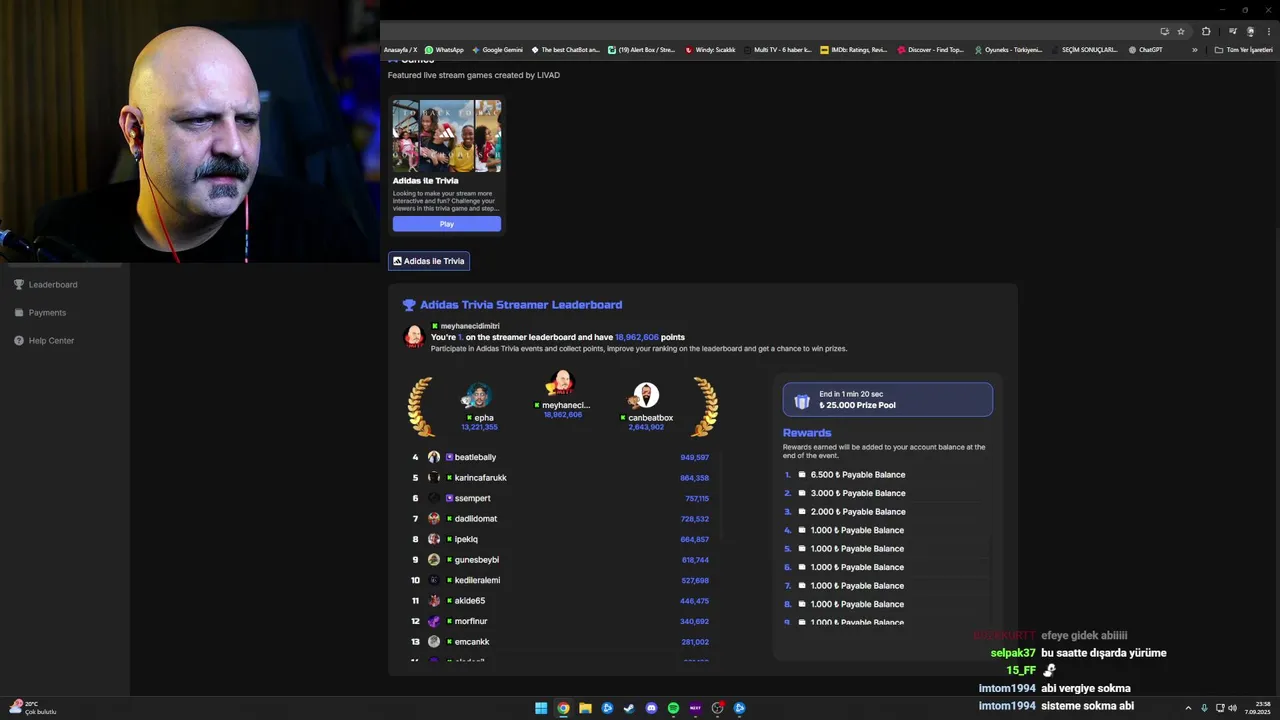Click meyhaneci's avatar on the podium
This screenshot has height=720, width=1280.
point(561,383)
